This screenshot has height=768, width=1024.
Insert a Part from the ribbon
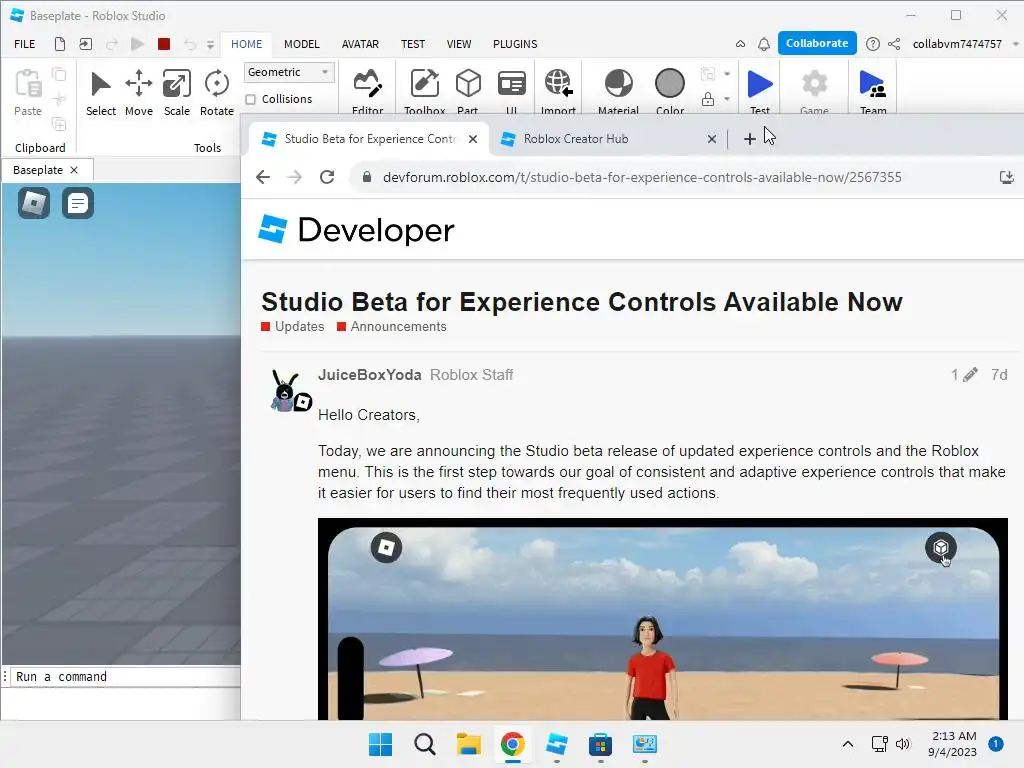(x=468, y=91)
